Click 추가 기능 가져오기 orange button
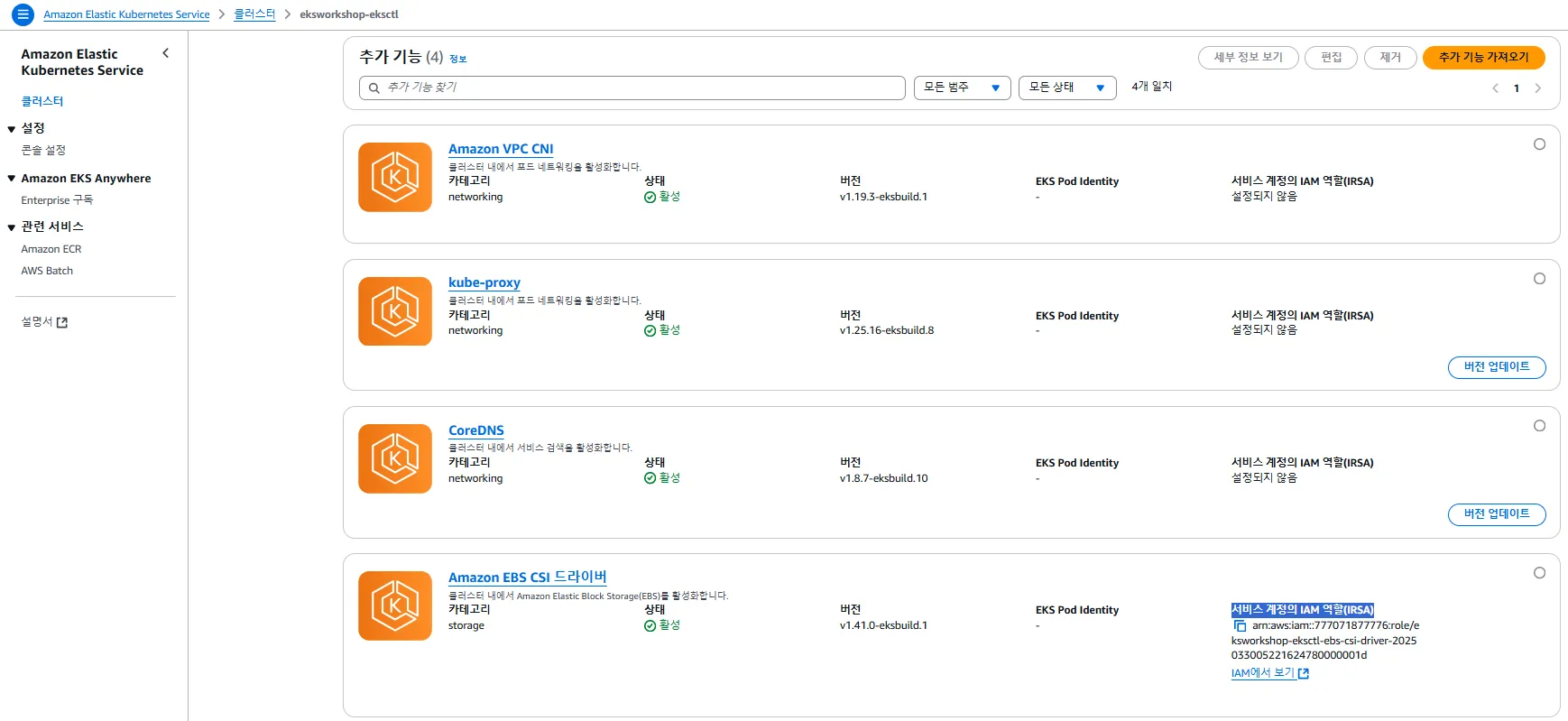Viewport: 1568px width, 721px height. click(x=1483, y=58)
